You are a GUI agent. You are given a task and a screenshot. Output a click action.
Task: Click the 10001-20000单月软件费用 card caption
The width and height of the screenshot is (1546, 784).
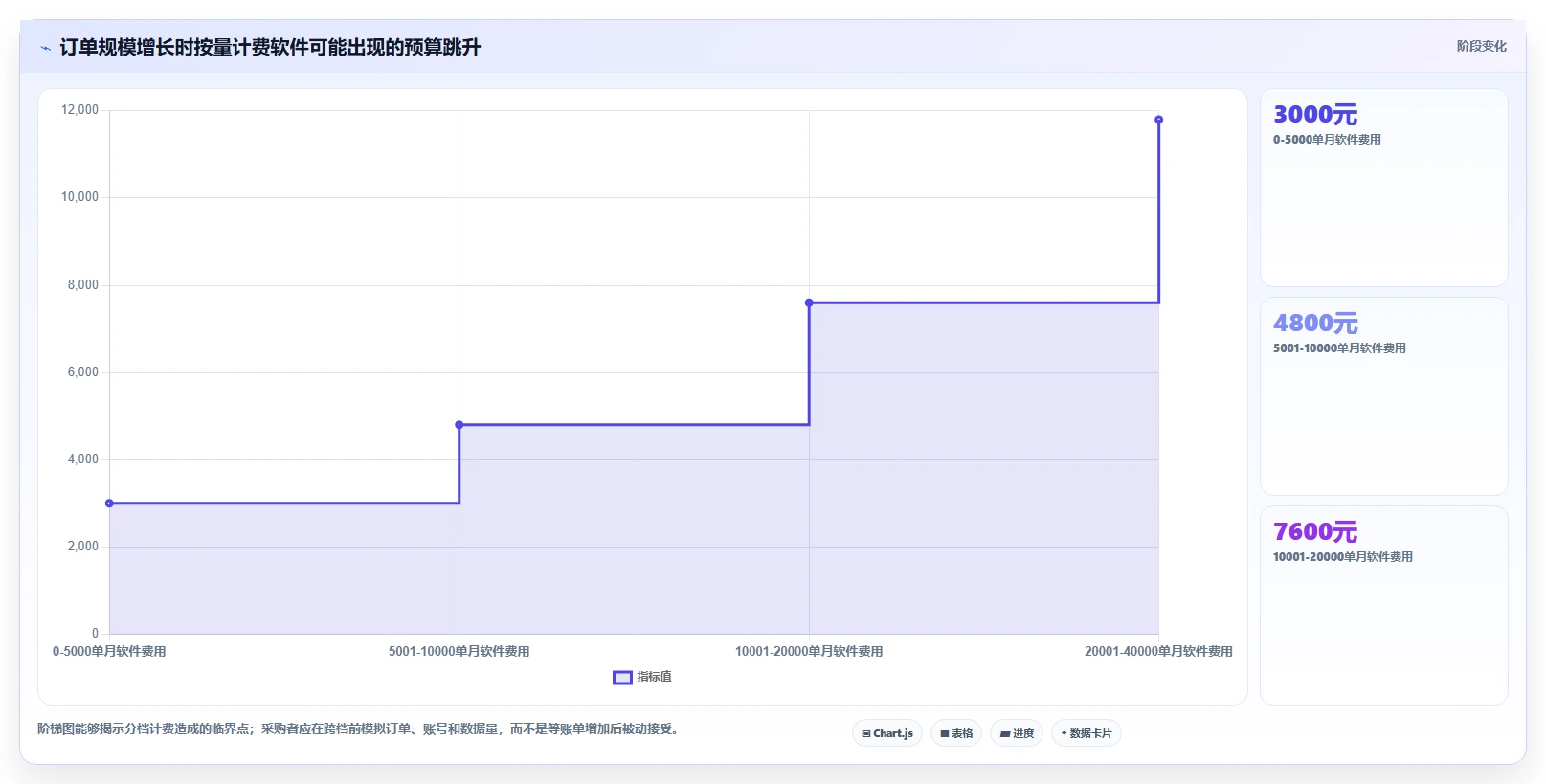click(x=1342, y=557)
